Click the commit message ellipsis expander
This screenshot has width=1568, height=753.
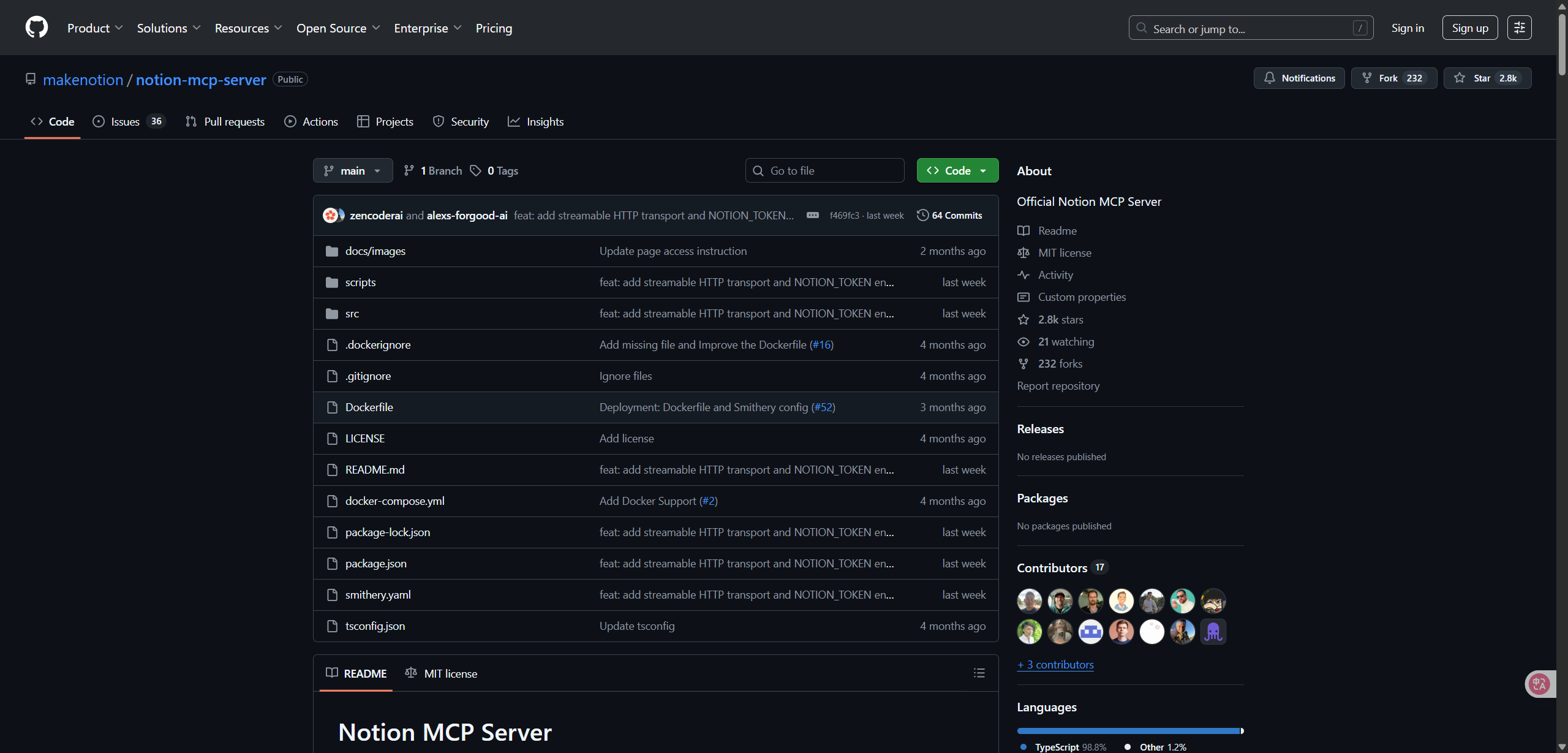click(x=813, y=215)
